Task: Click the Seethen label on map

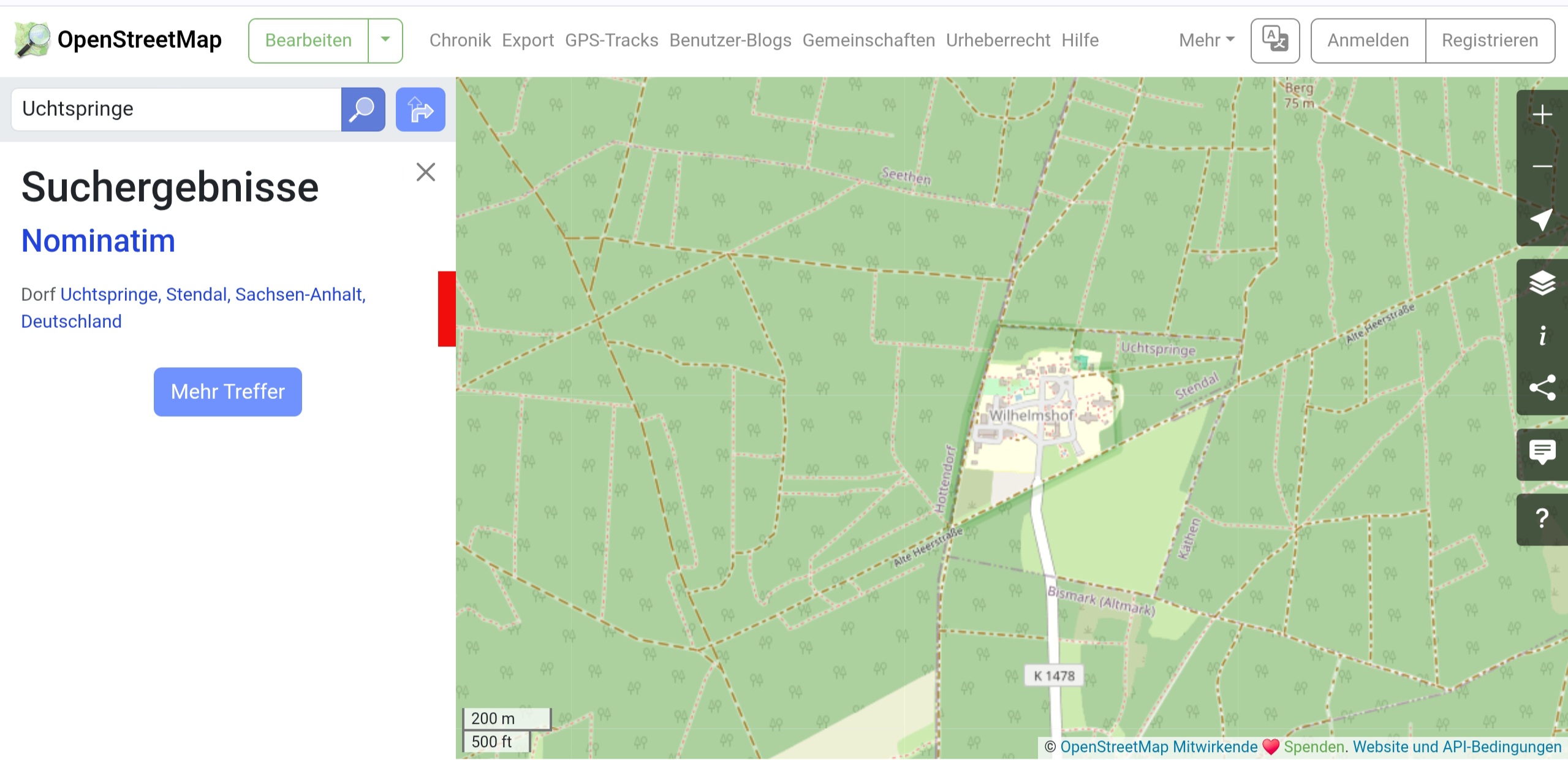Action: (906, 176)
